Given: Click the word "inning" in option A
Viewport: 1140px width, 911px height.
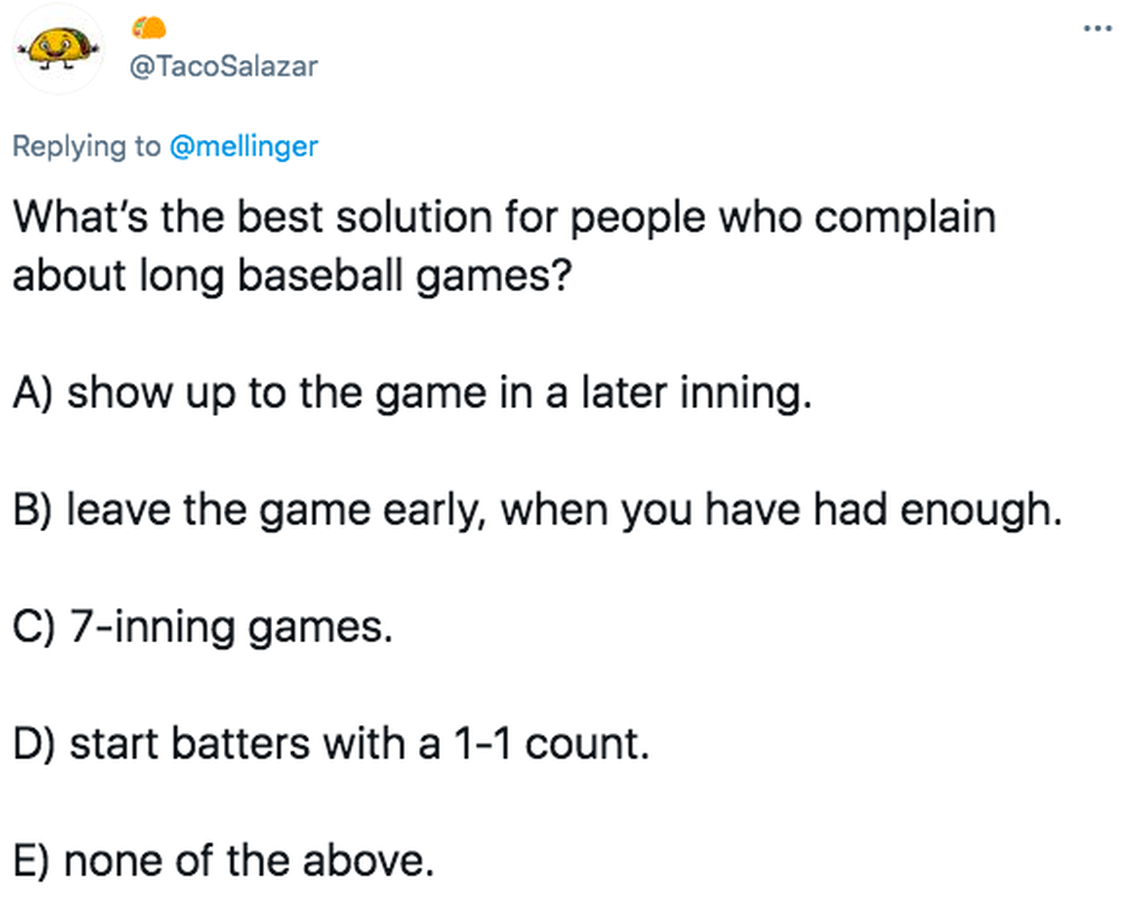Looking at the screenshot, I should 741,394.
